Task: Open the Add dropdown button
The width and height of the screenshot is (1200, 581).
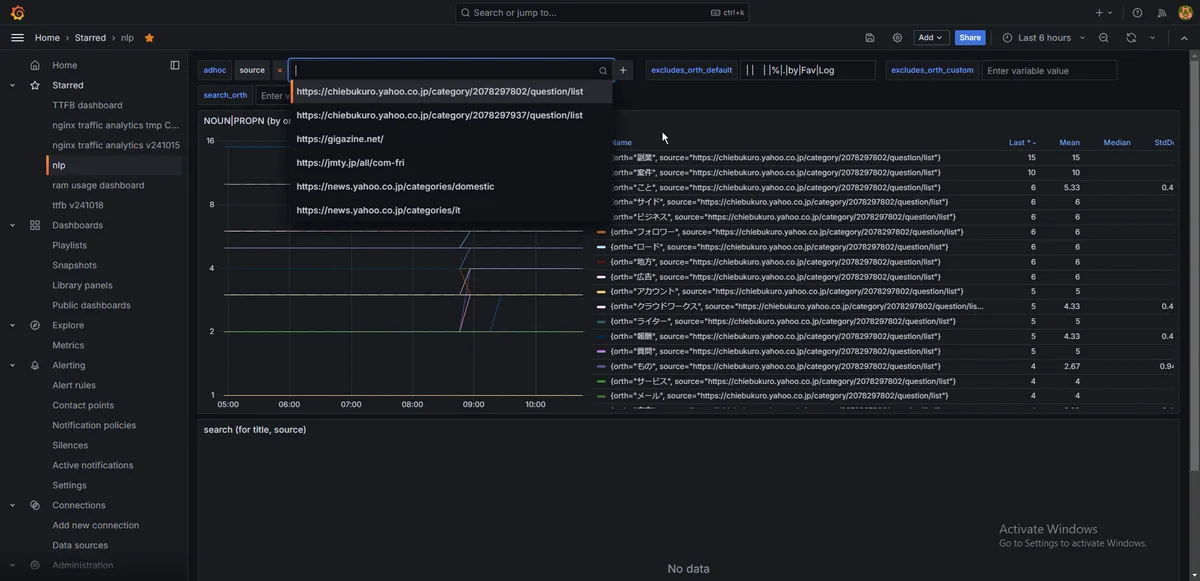Action: (x=930, y=38)
